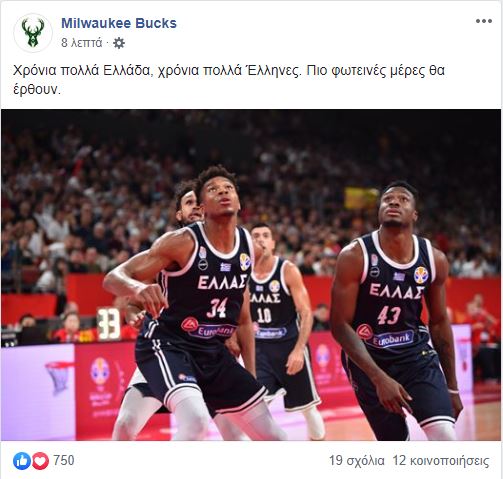
Task: Open the Milwaukee Bucks page name link
Action: pos(119,23)
